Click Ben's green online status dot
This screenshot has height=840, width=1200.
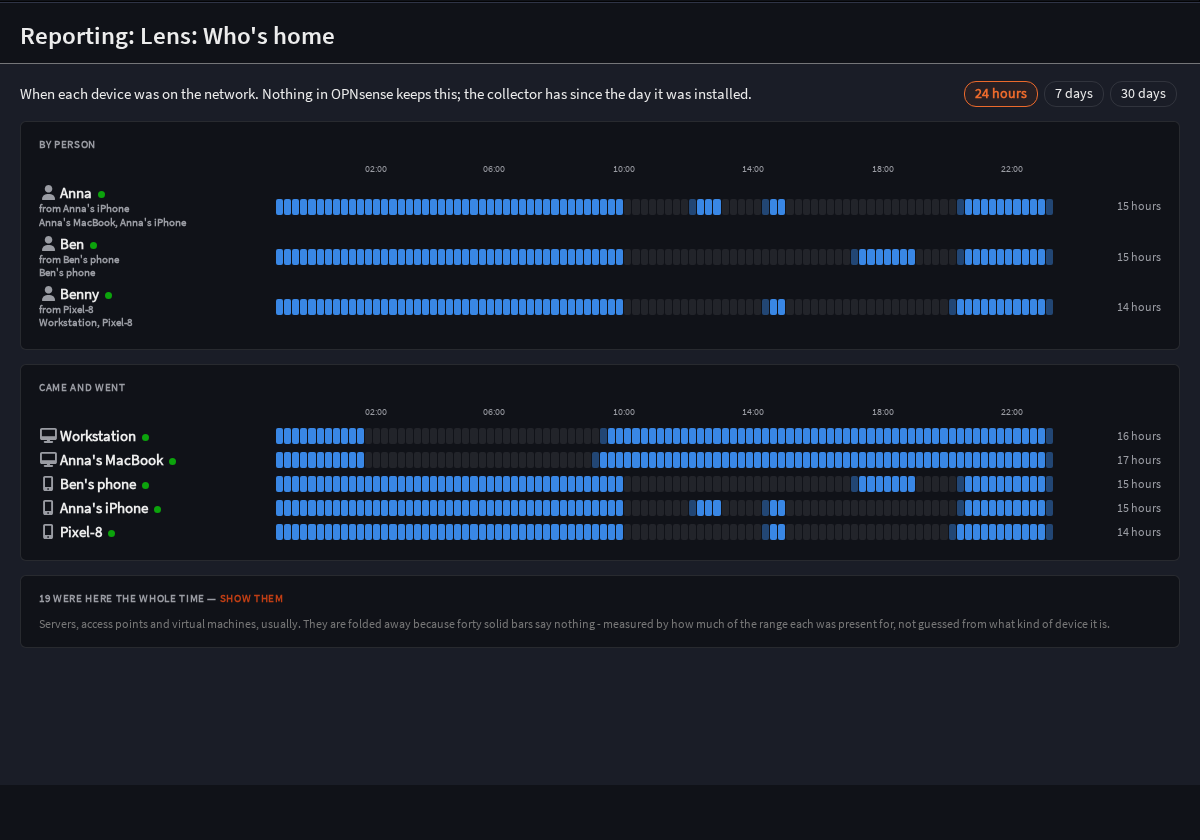click(x=94, y=245)
